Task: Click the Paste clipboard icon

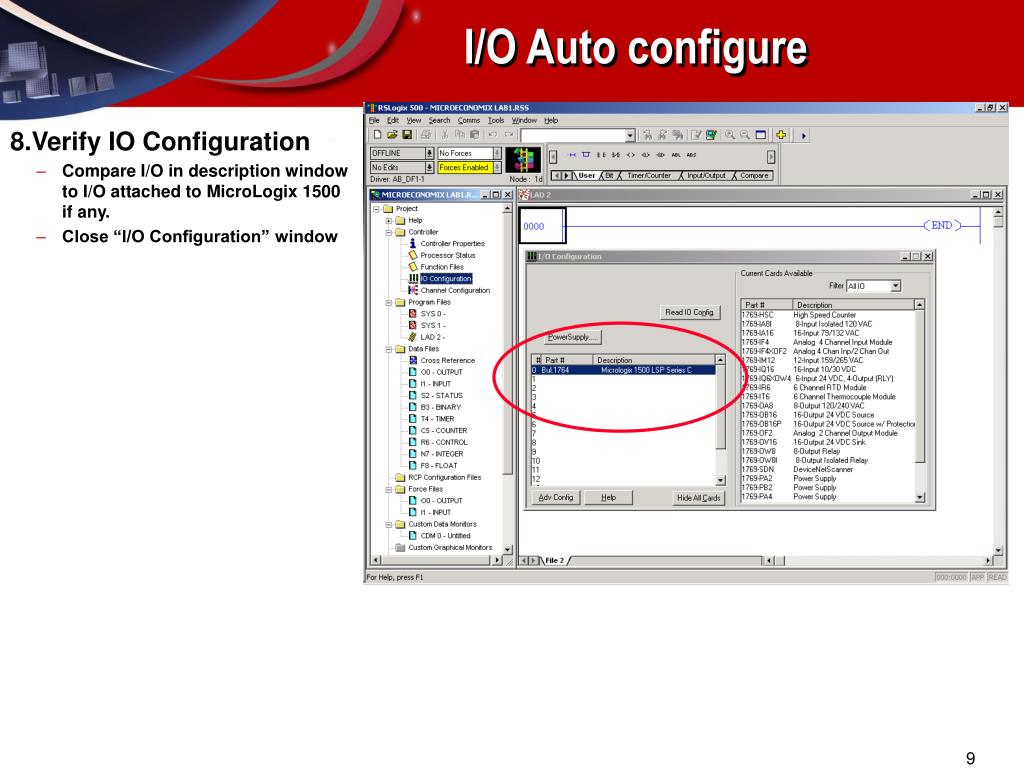Action: pos(475,135)
